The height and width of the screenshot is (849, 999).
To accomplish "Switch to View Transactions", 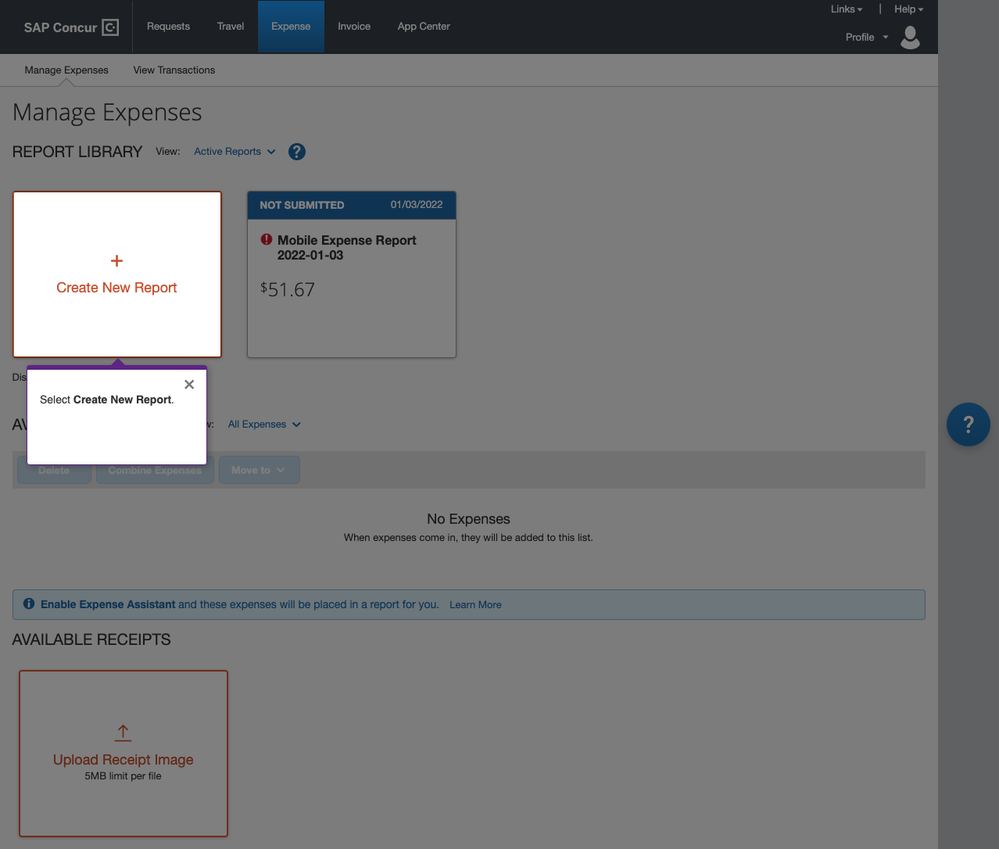I will point(174,70).
